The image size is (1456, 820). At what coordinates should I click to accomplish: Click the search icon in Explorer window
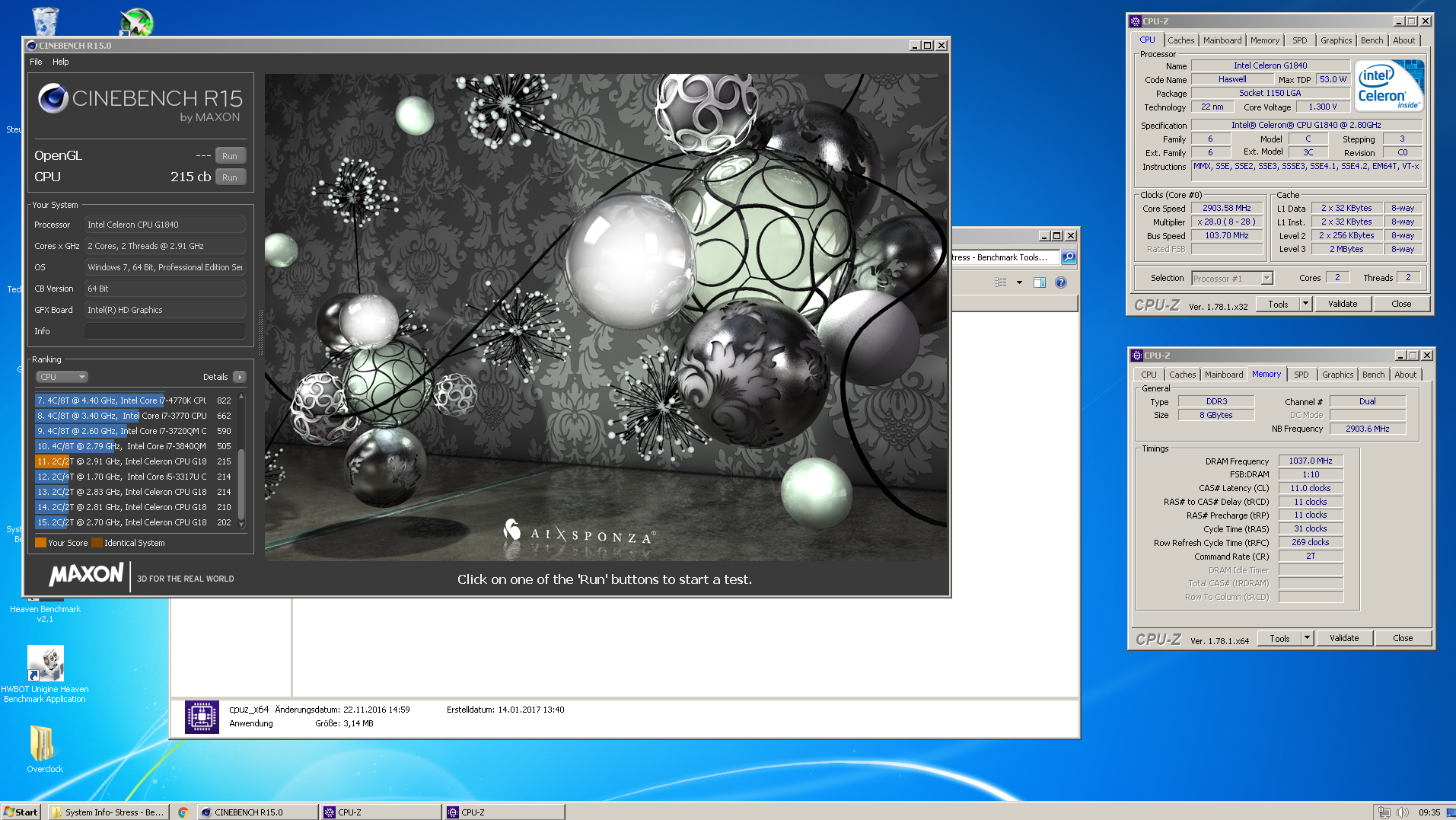(x=1069, y=257)
